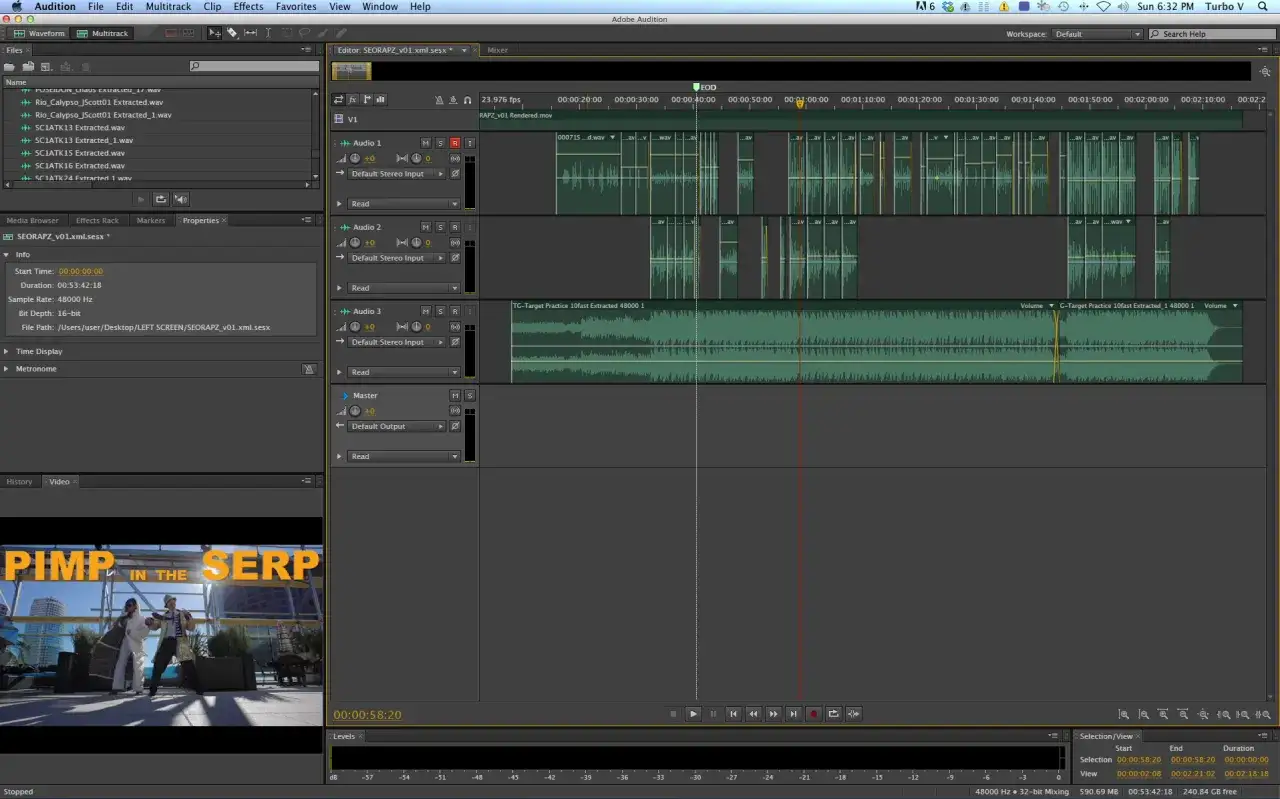The image size is (1280, 799).
Task: Click Loop Playback icon in Files panel
Action: click(160, 199)
